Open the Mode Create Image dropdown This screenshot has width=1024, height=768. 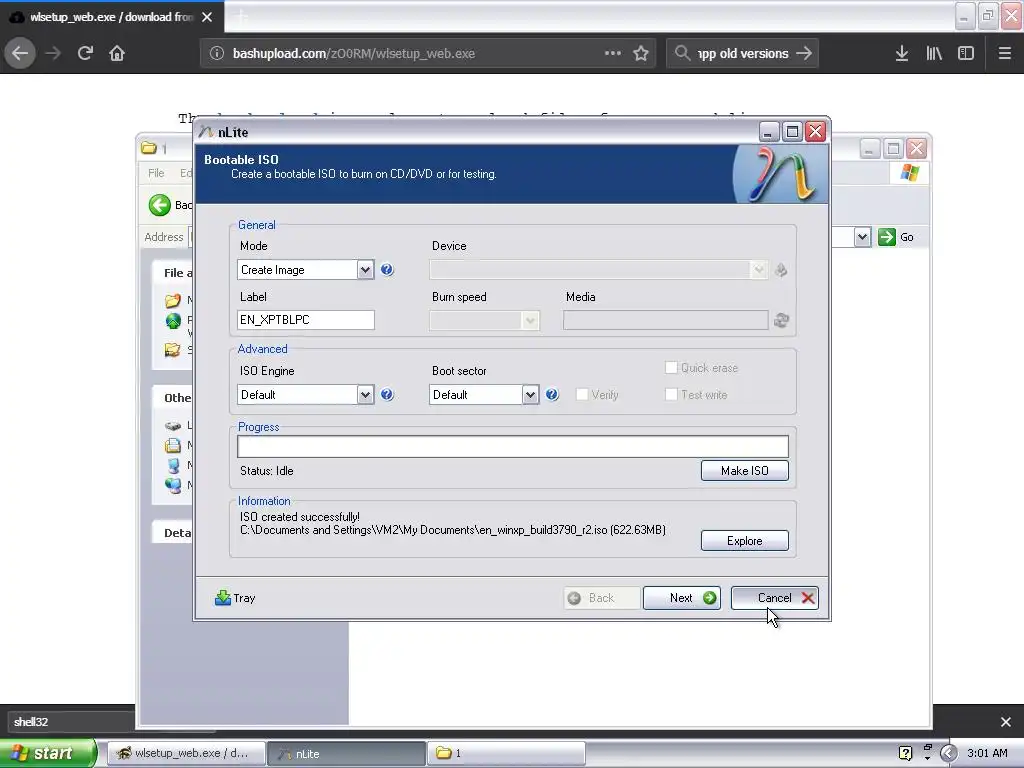click(365, 270)
